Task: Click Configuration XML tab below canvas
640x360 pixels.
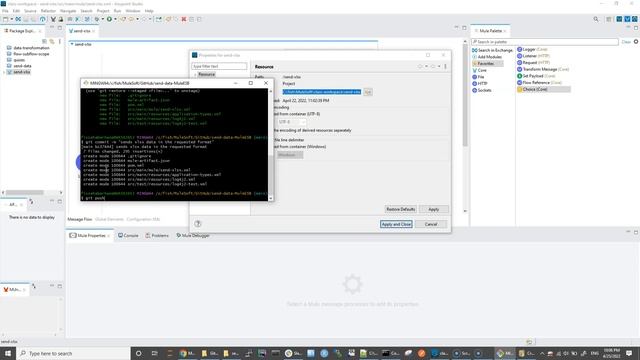Action: [143, 219]
